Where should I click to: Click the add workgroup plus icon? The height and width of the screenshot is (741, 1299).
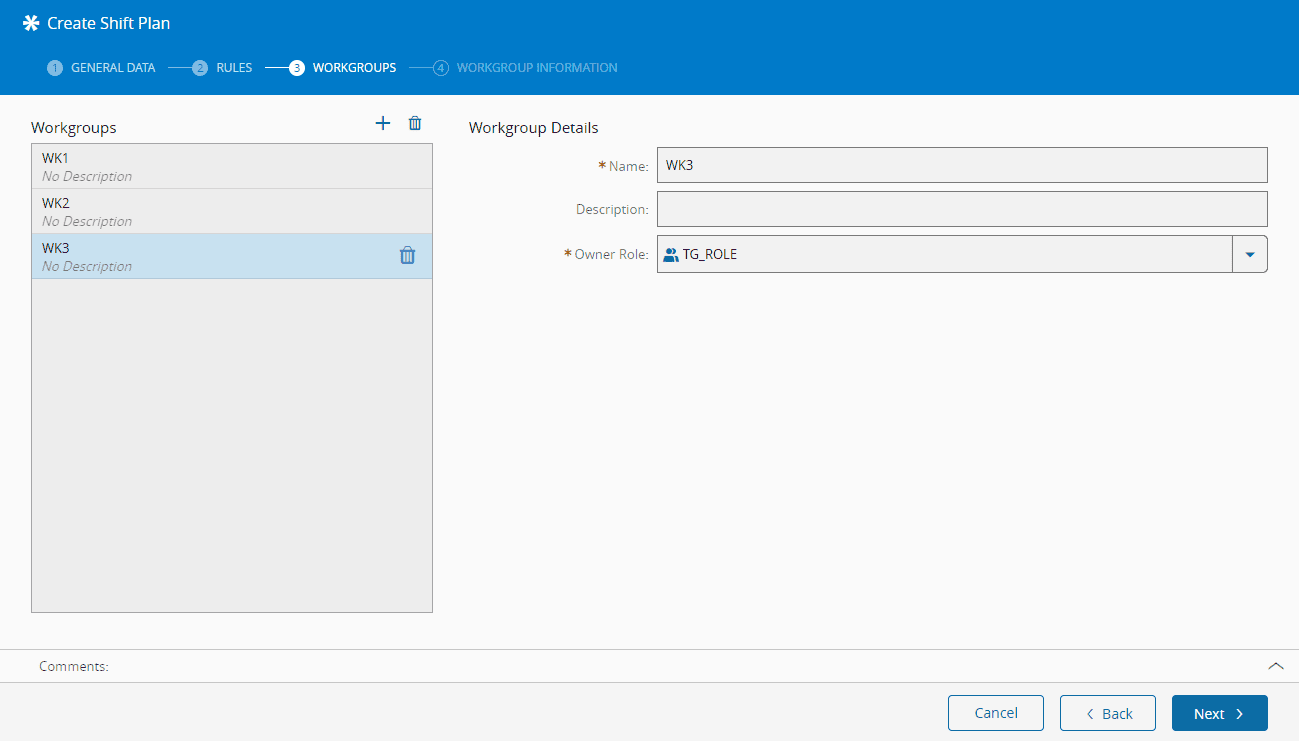coord(382,123)
